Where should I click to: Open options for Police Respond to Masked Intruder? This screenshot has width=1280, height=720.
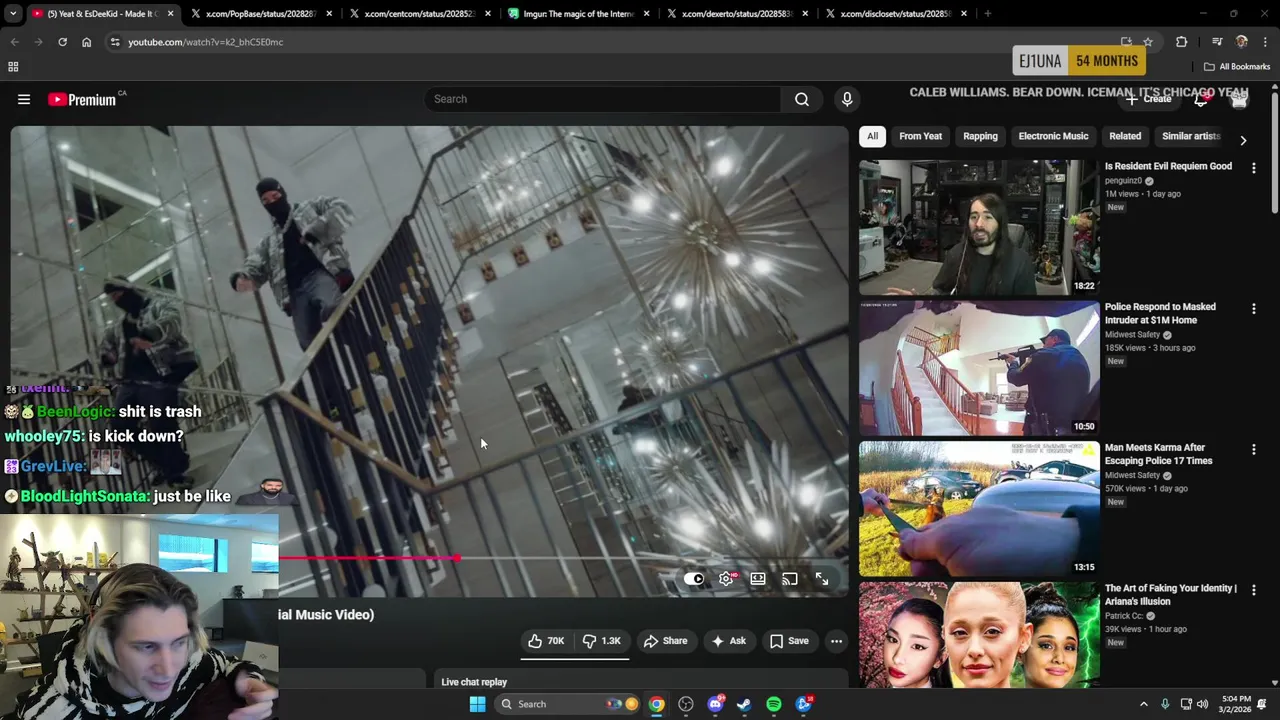(x=1253, y=309)
